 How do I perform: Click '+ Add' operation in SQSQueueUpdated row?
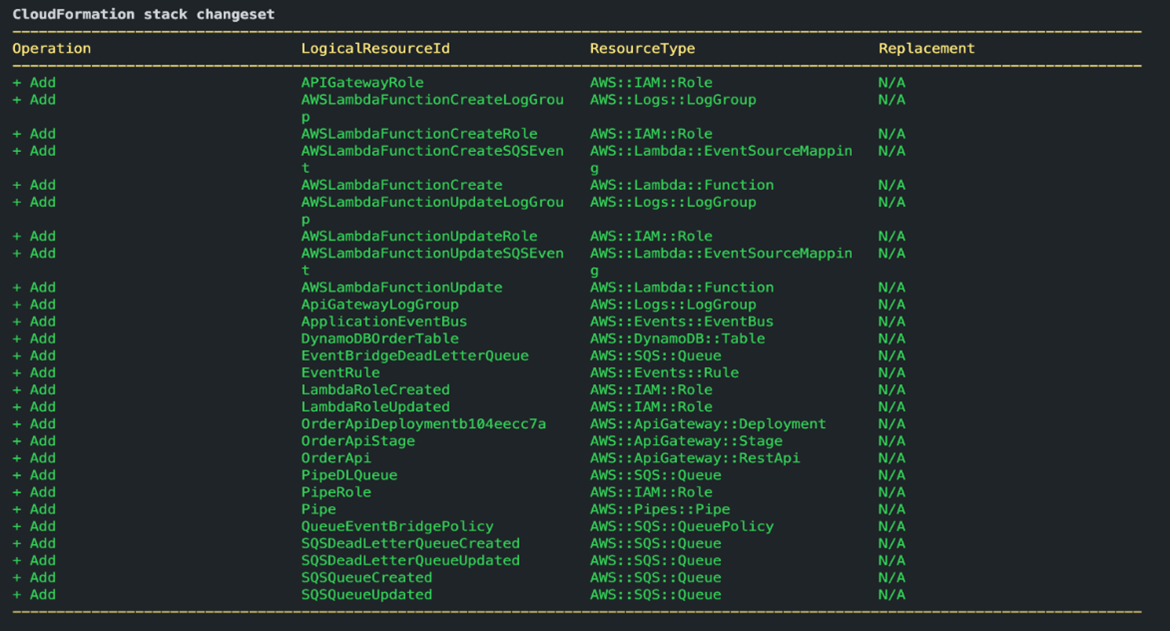point(34,595)
